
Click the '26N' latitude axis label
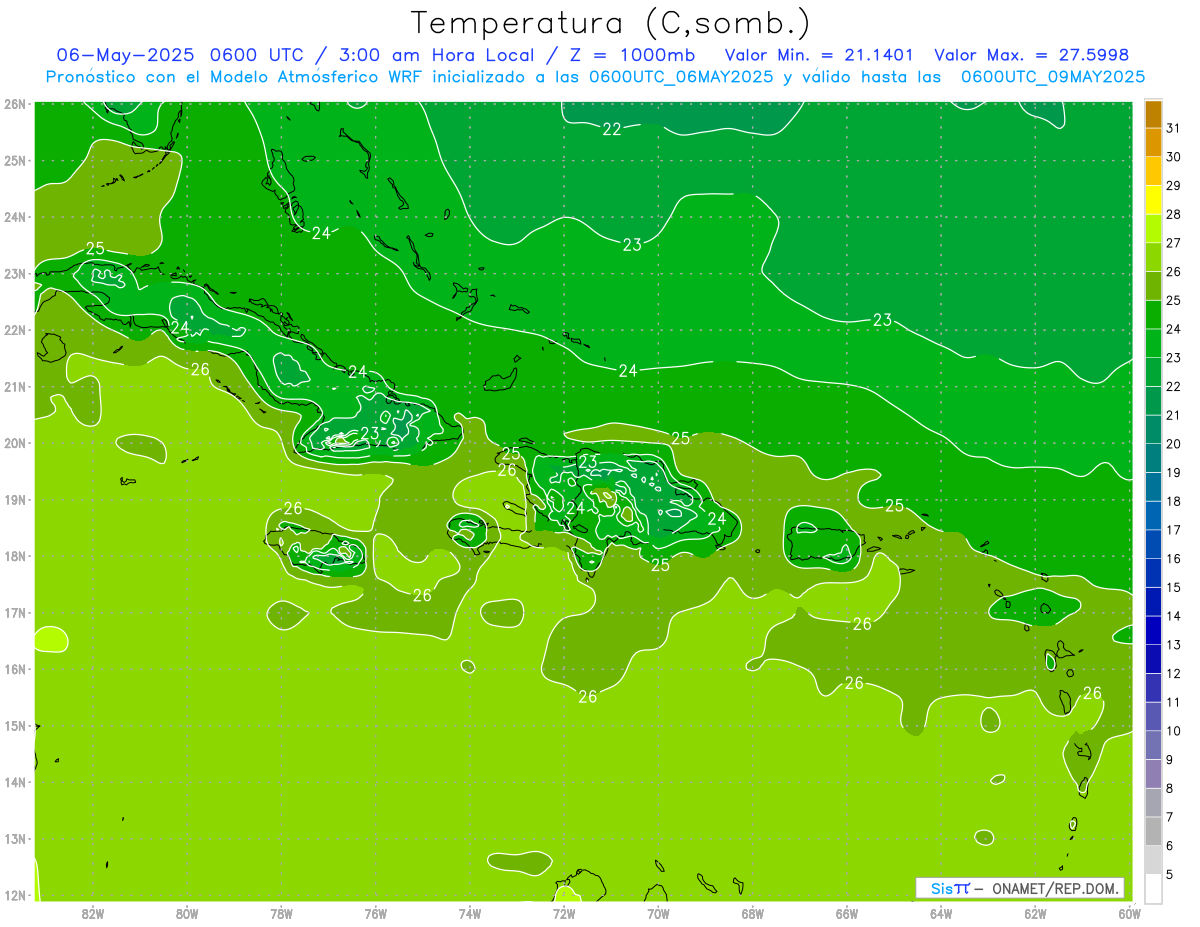click(16, 104)
